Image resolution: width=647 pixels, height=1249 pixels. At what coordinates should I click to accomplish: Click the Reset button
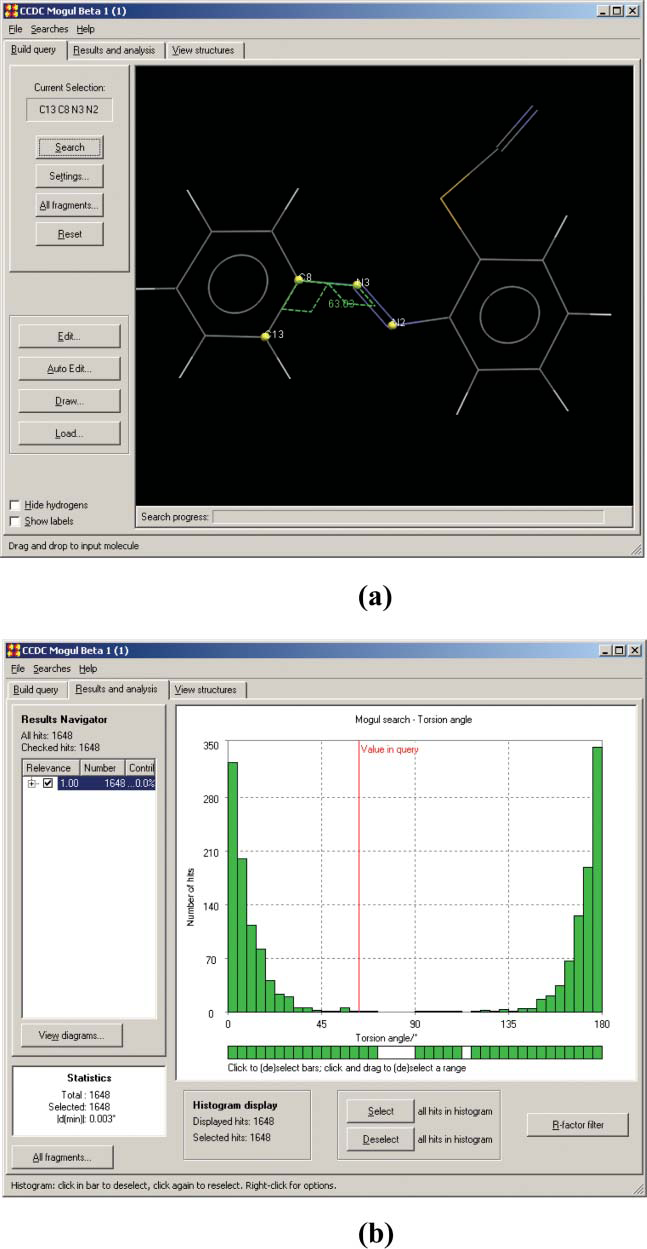tap(70, 234)
